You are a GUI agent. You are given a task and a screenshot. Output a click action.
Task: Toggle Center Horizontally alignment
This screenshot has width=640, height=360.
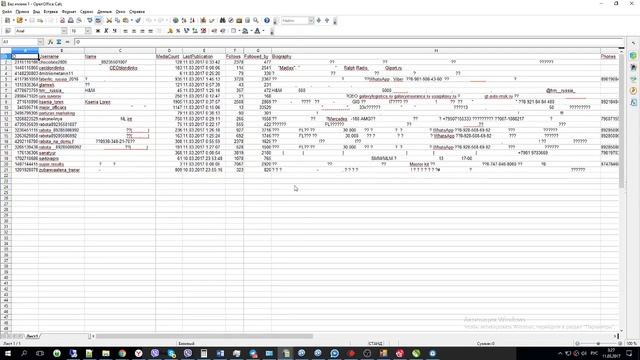134,31
